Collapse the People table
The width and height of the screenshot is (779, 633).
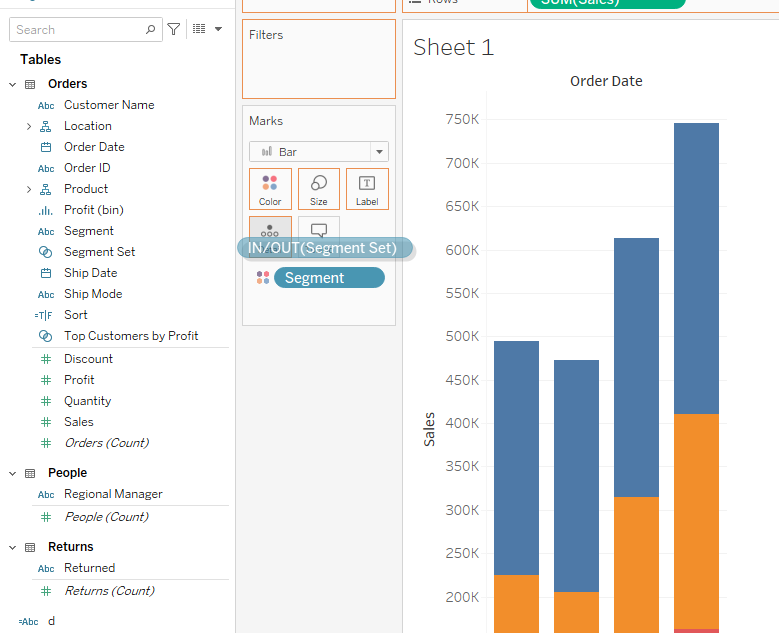(x=12, y=474)
